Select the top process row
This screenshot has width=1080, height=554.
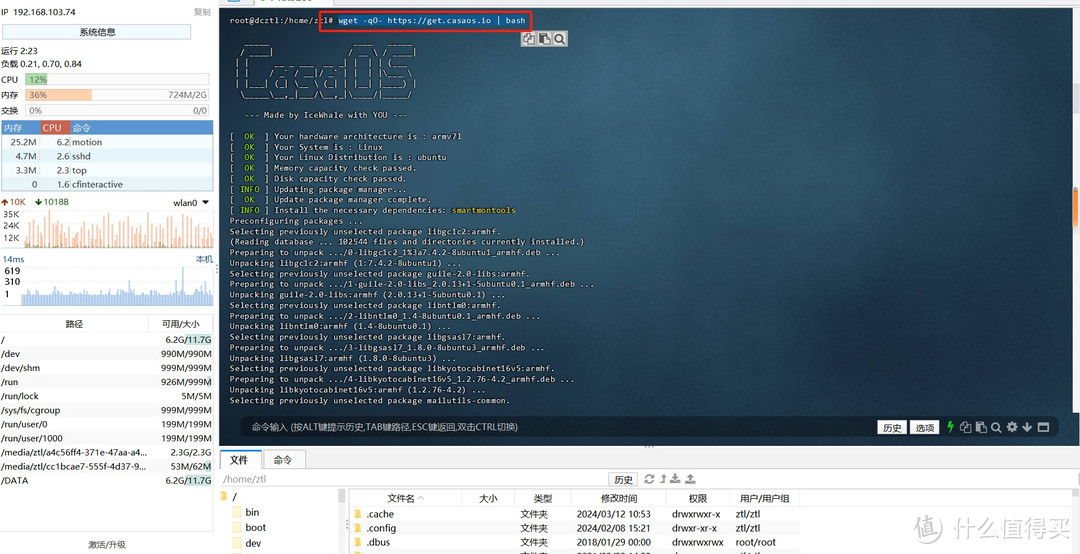coord(107,170)
